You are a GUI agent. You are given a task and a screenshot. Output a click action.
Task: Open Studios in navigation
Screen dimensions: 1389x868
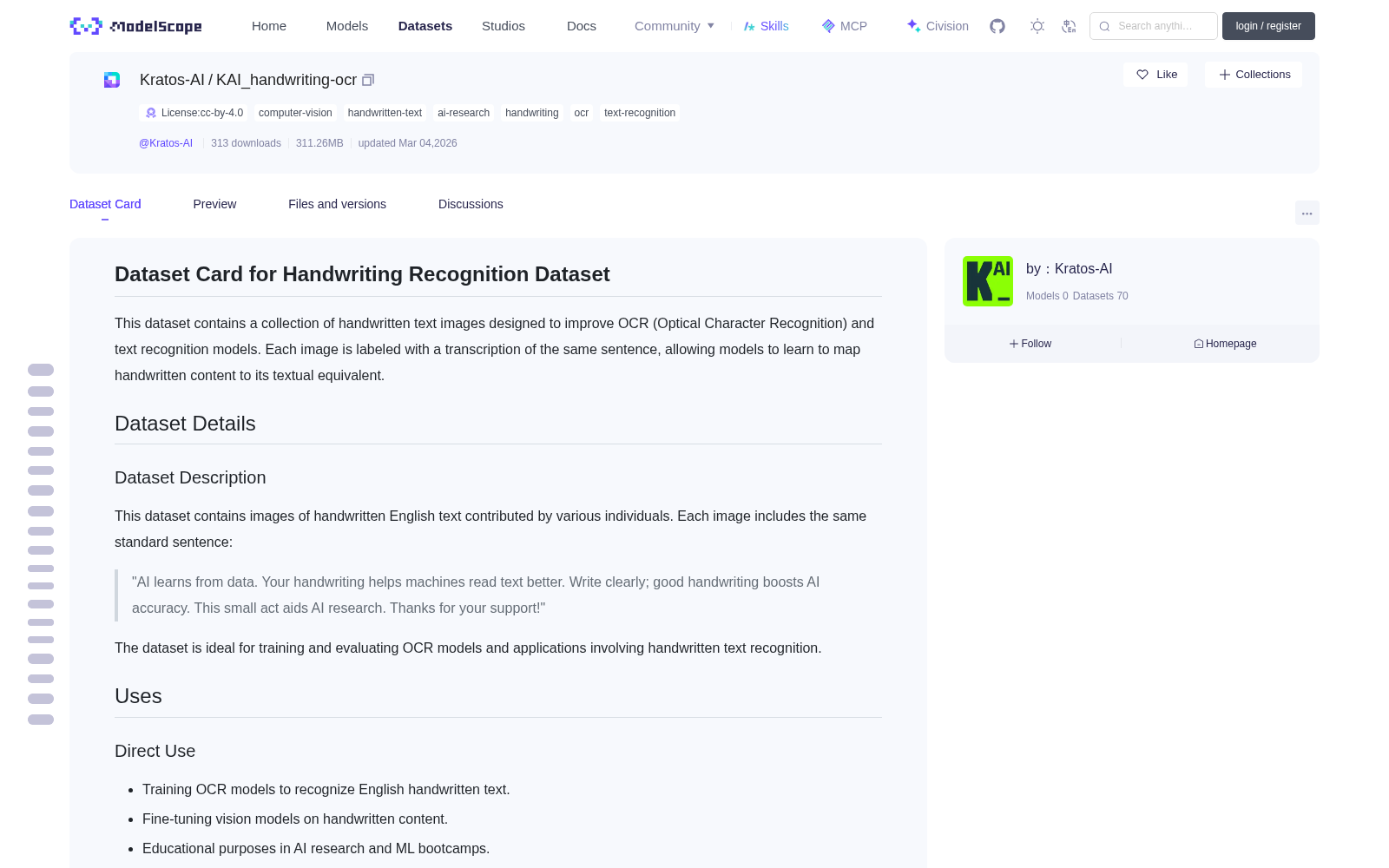point(504,26)
